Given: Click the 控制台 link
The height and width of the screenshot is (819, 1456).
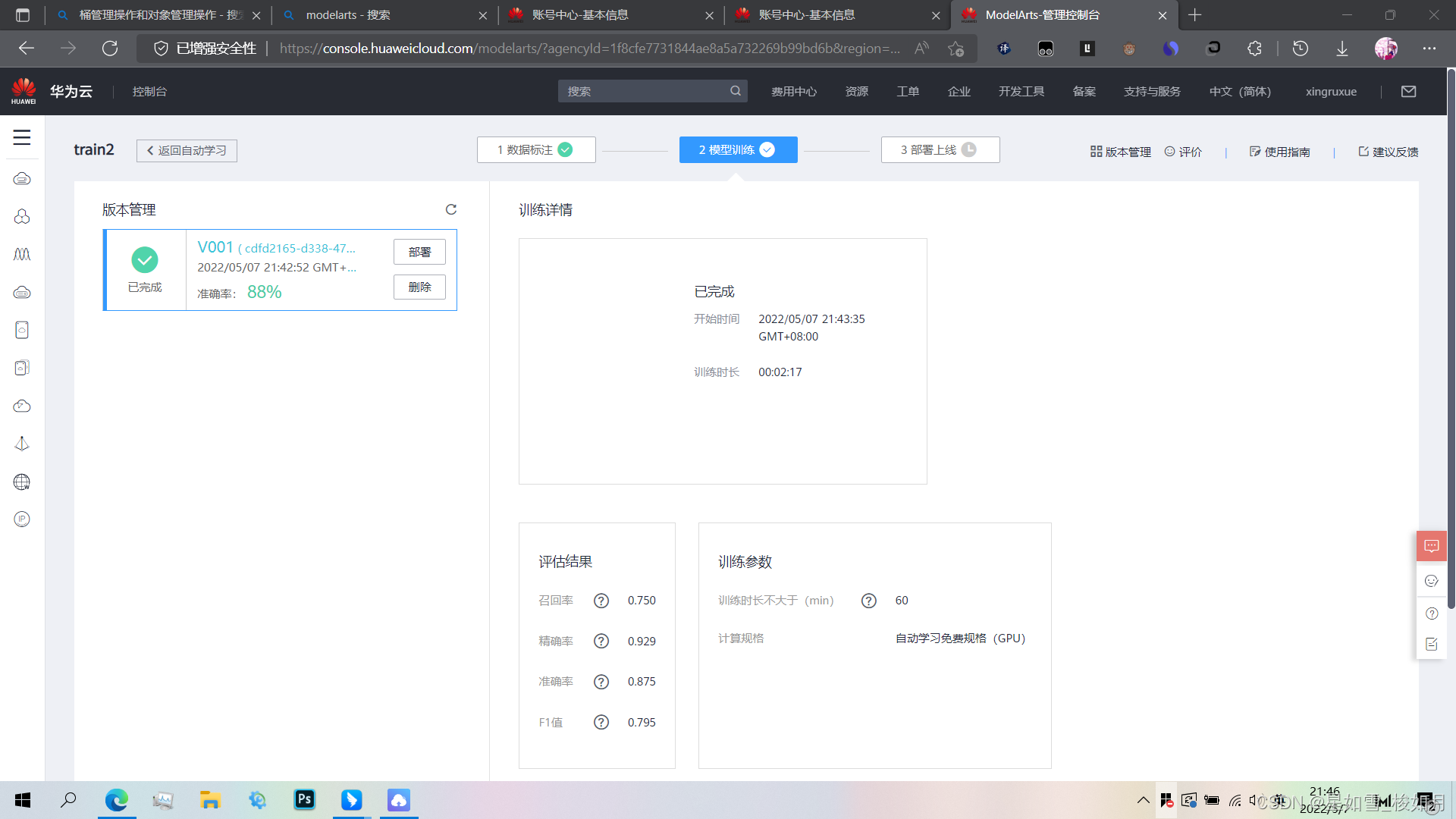Looking at the screenshot, I should (x=149, y=92).
